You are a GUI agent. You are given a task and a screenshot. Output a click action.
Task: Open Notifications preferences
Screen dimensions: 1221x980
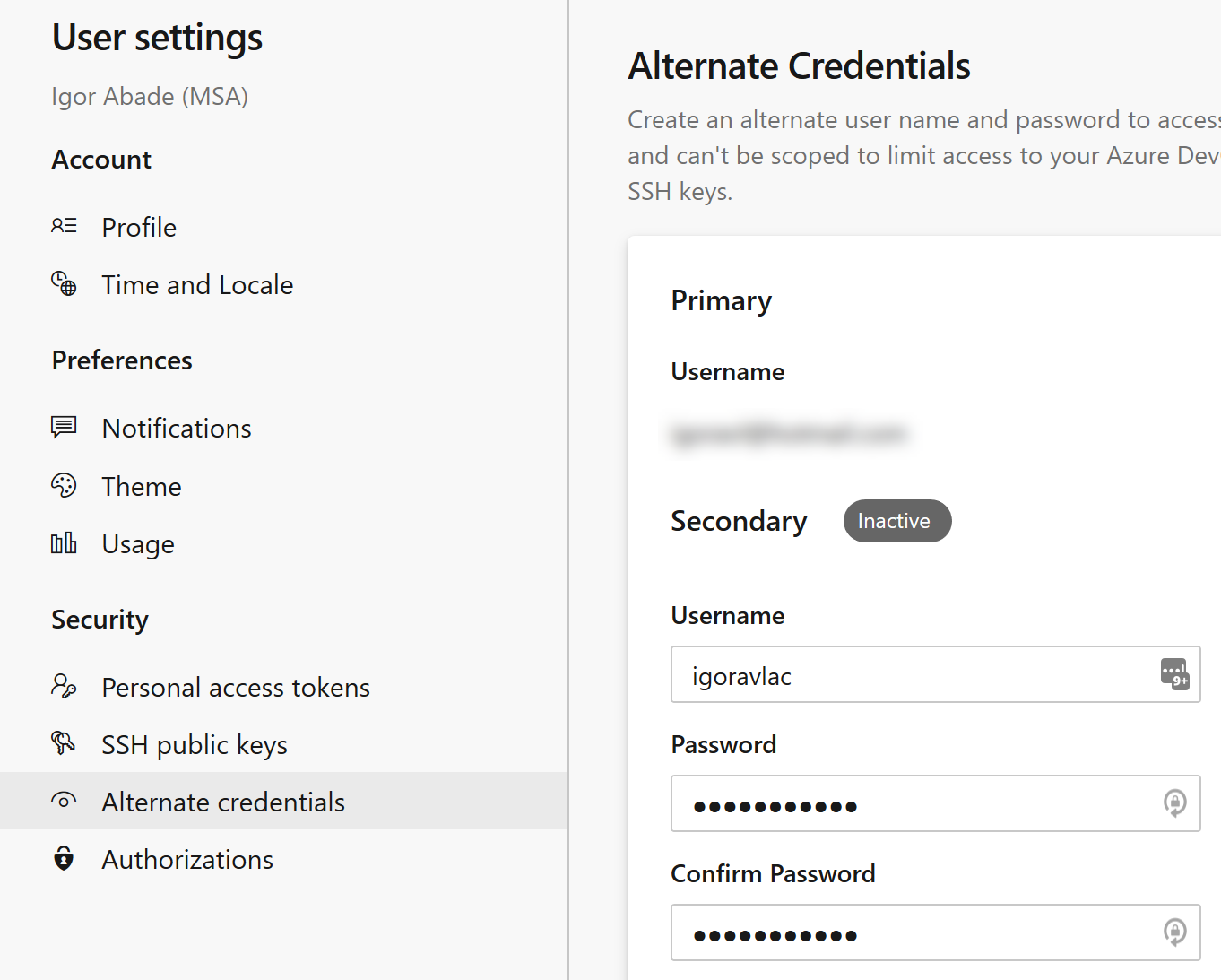[177, 428]
